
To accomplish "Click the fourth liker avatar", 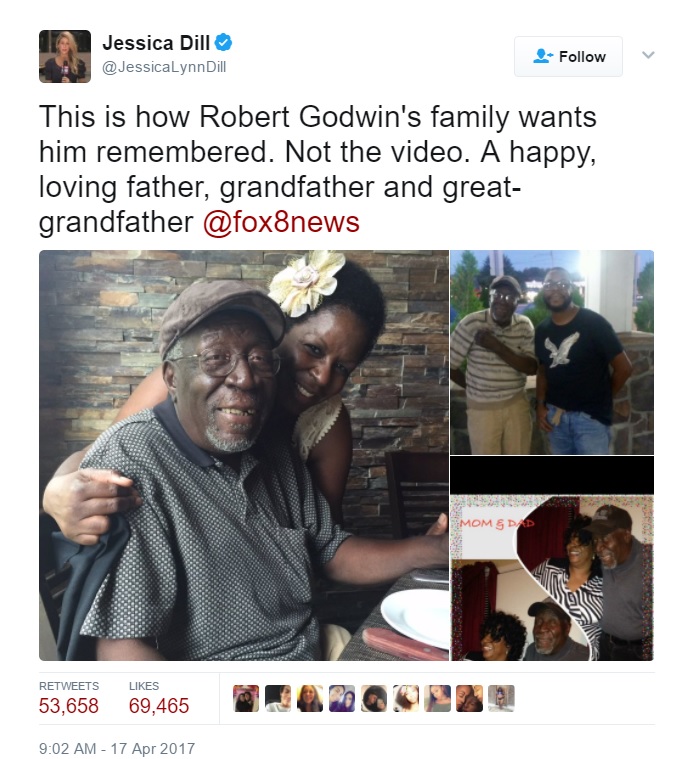I will 342,698.
